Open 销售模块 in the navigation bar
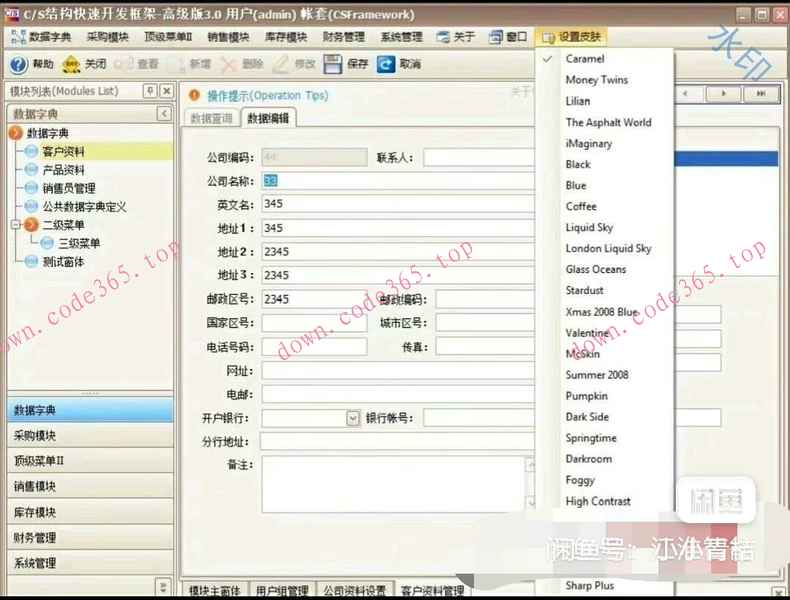The height and width of the screenshot is (600, 790). pos(90,487)
